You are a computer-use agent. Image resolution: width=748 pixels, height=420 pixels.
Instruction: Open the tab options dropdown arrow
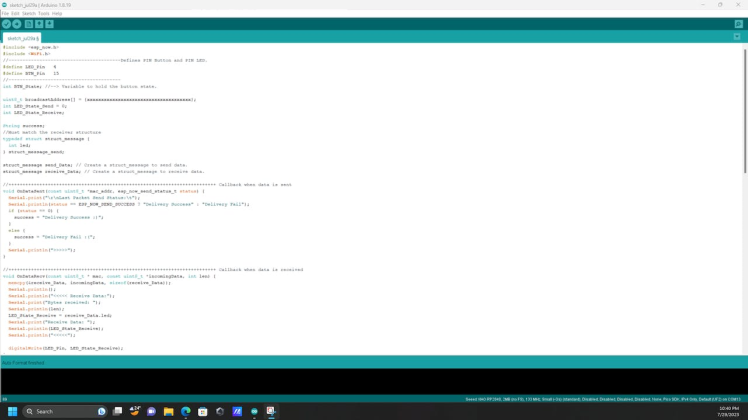pos(737,37)
